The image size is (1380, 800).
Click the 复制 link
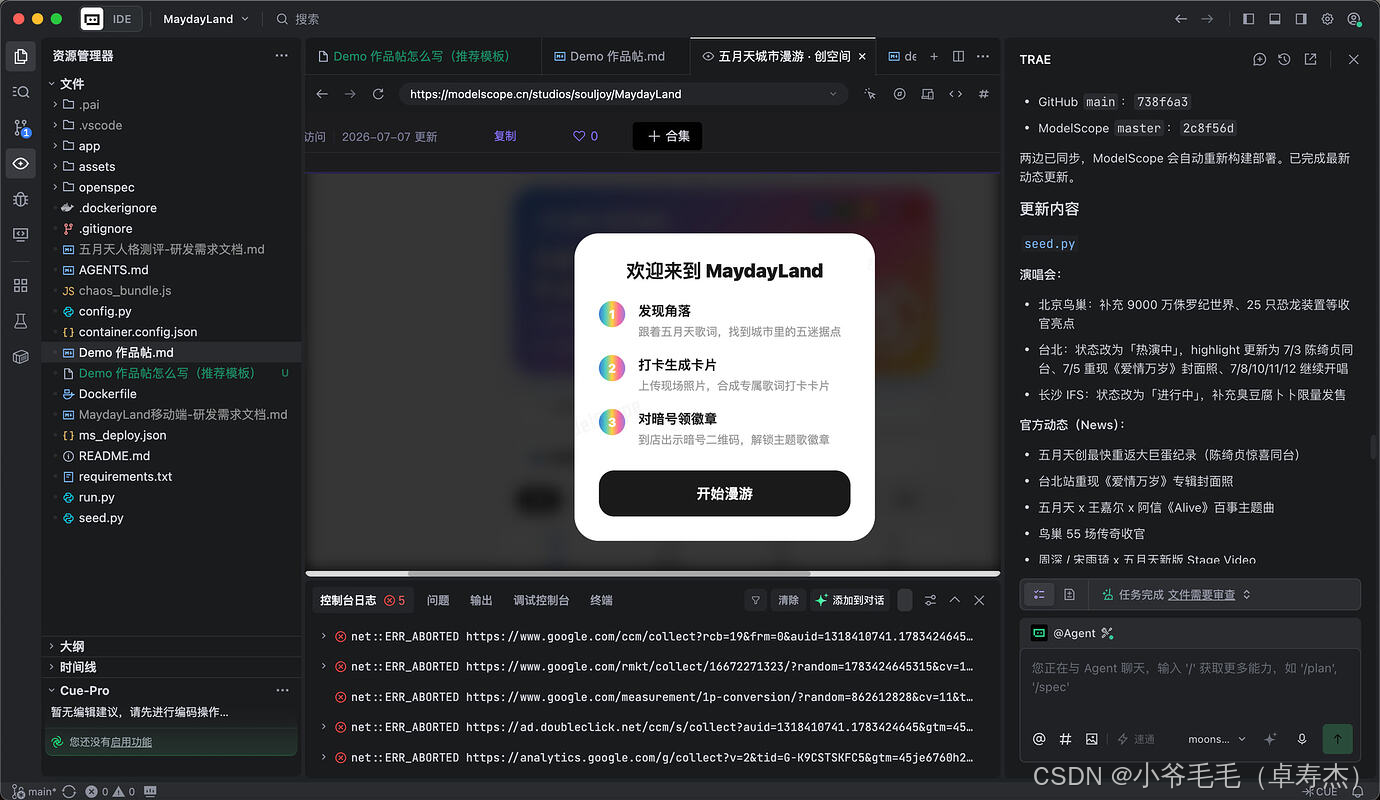(505, 136)
